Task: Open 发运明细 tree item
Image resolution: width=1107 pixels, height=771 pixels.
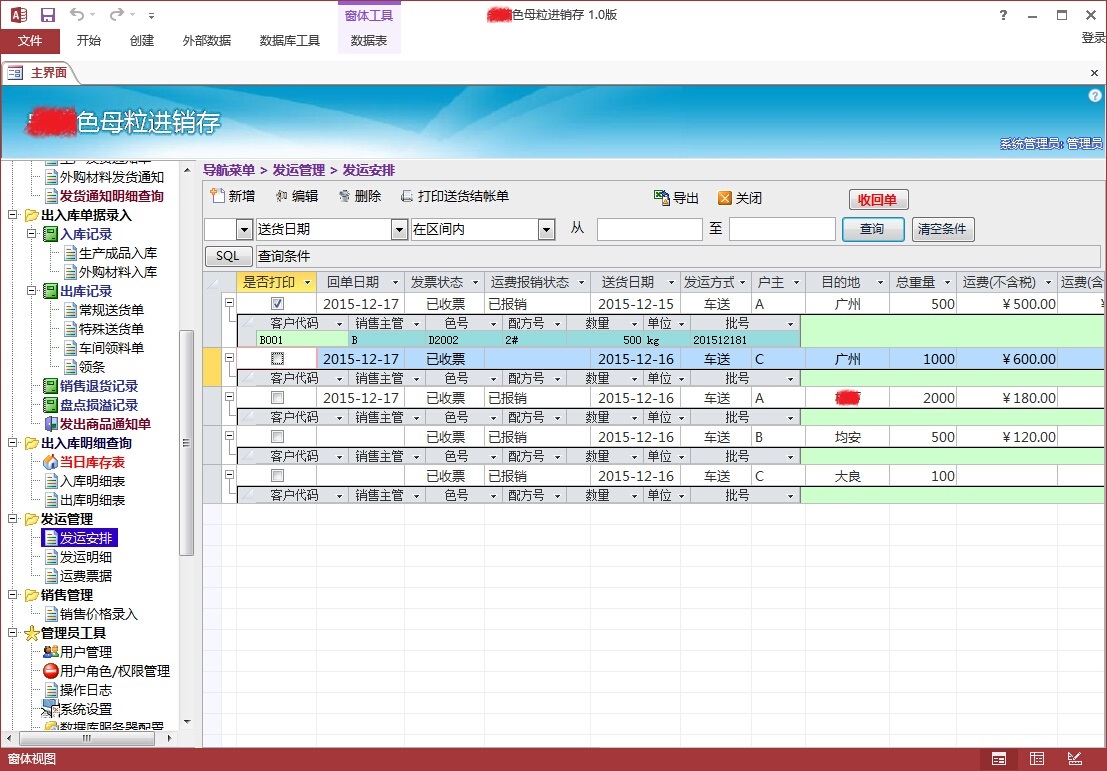Action: pyautogui.click(x=85, y=556)
